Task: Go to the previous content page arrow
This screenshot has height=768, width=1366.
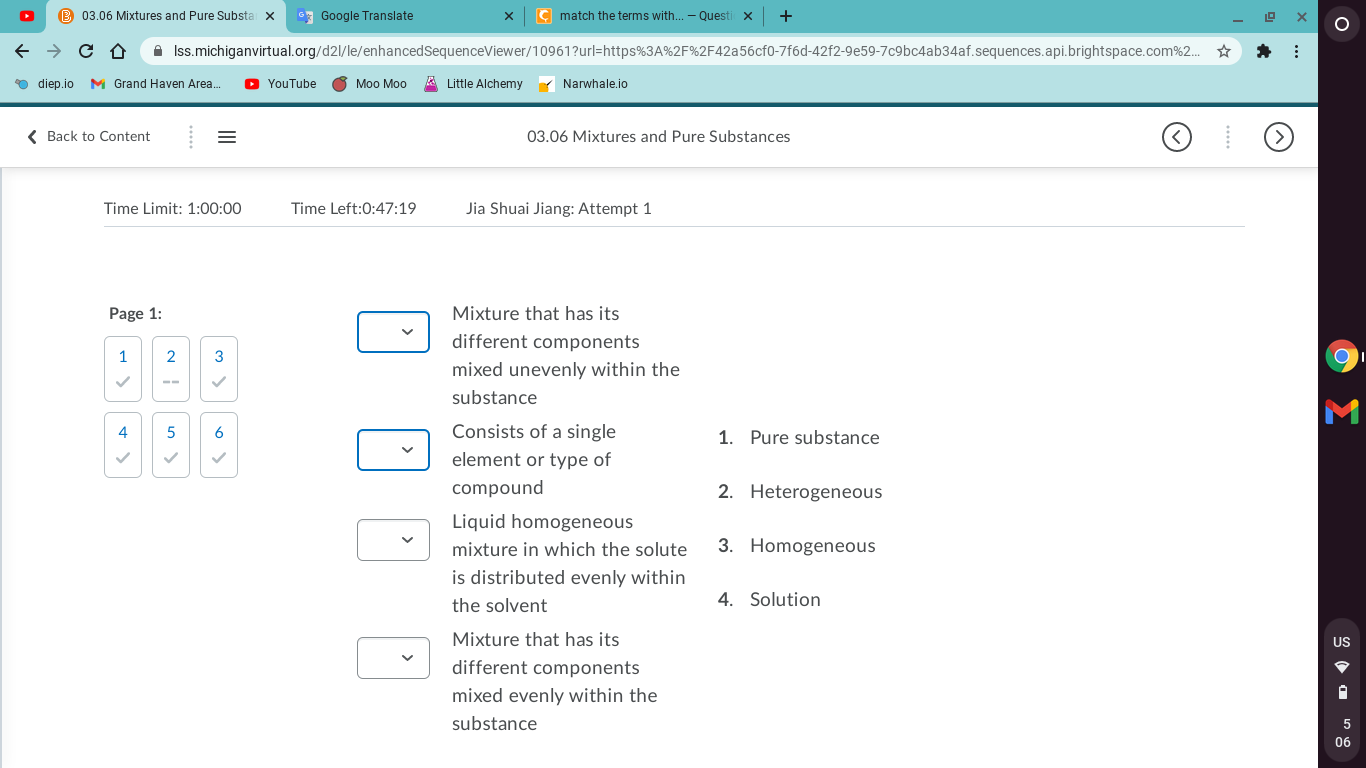Action: tap(1177, 137)
